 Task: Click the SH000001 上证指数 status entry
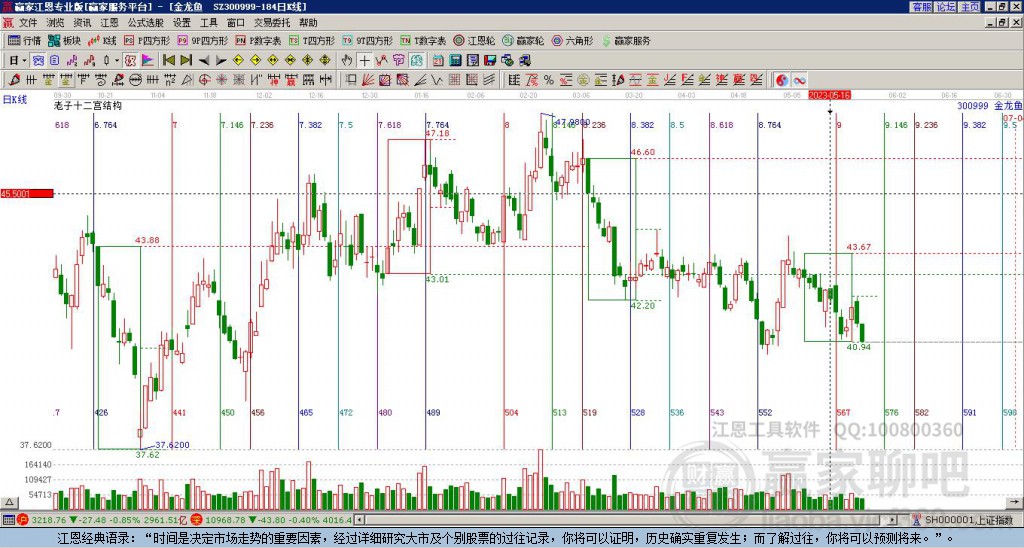pos(968,520)
